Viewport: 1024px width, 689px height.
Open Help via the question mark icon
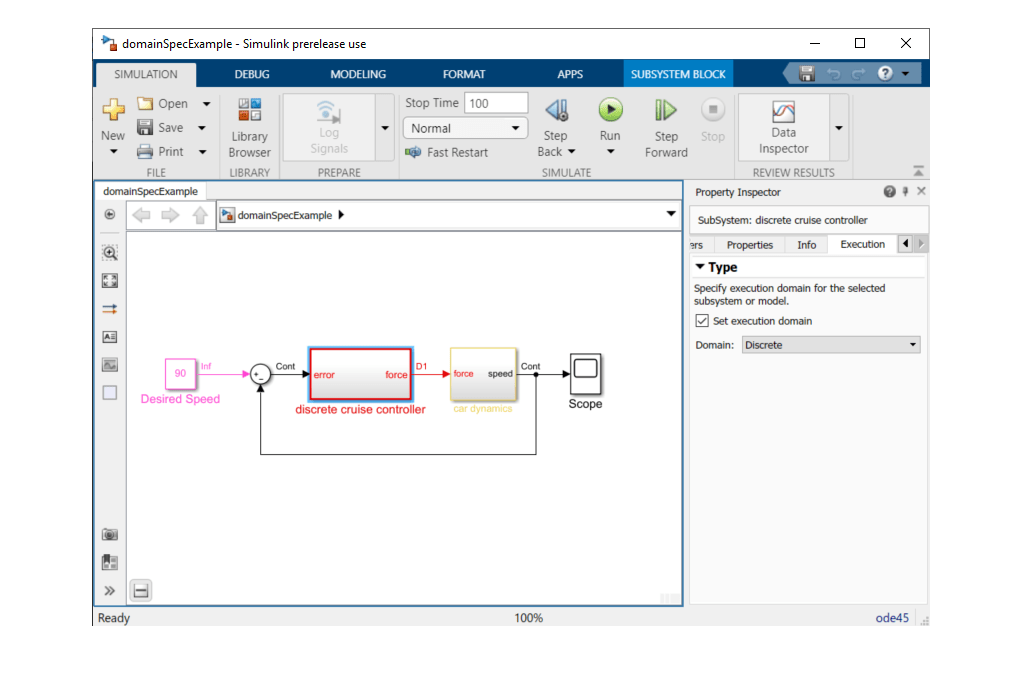[885, 73]
